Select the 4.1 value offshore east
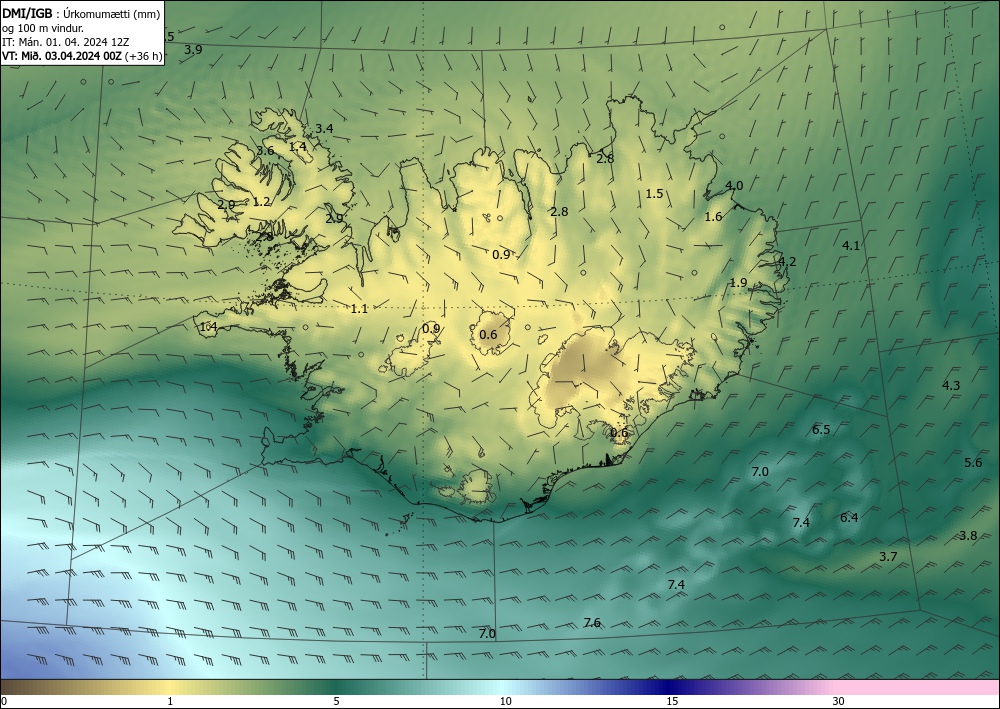1000x709 pixels. pyautogui.click(x=851, y=245)
